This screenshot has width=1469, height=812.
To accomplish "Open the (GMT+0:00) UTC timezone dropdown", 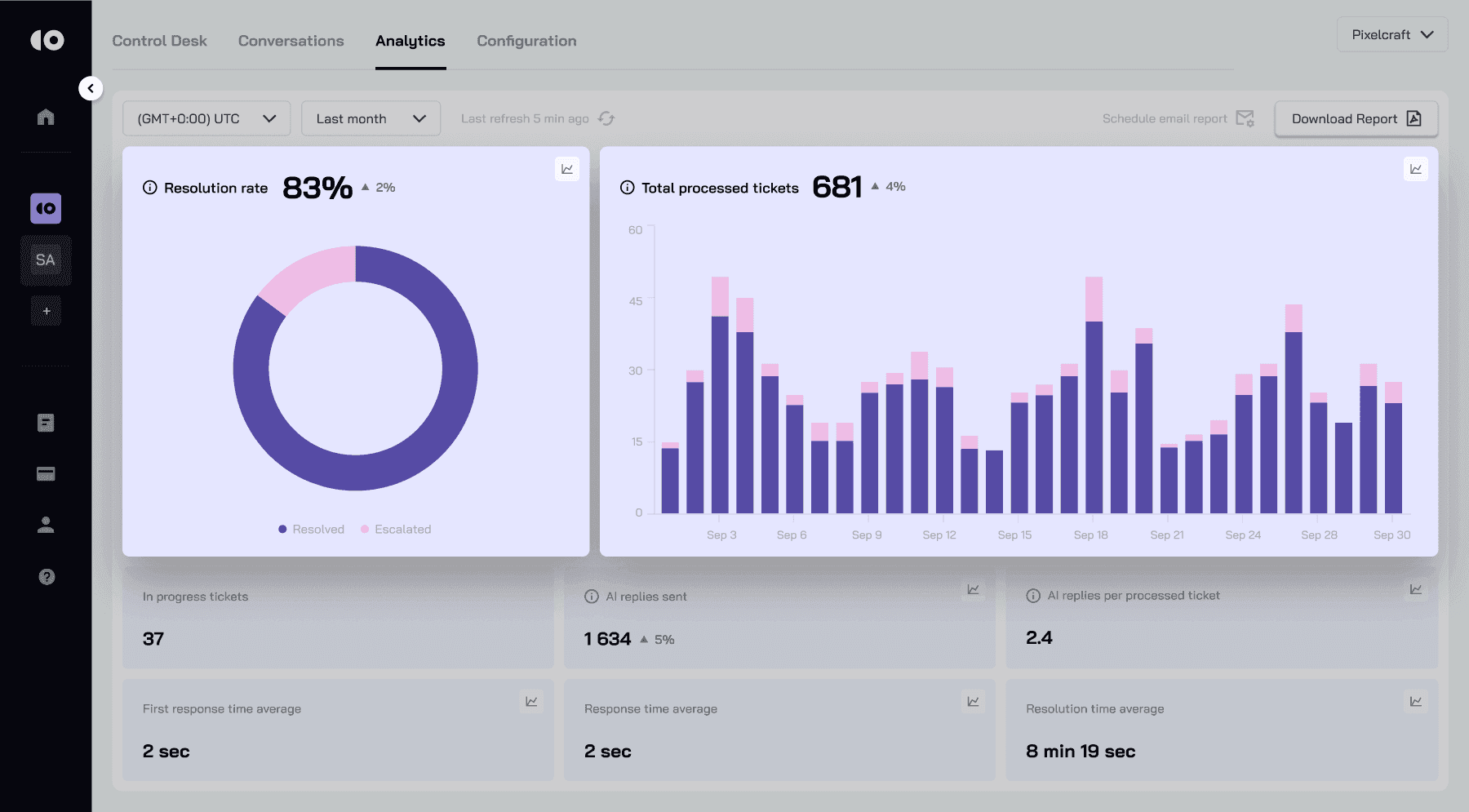I will 206,118.
